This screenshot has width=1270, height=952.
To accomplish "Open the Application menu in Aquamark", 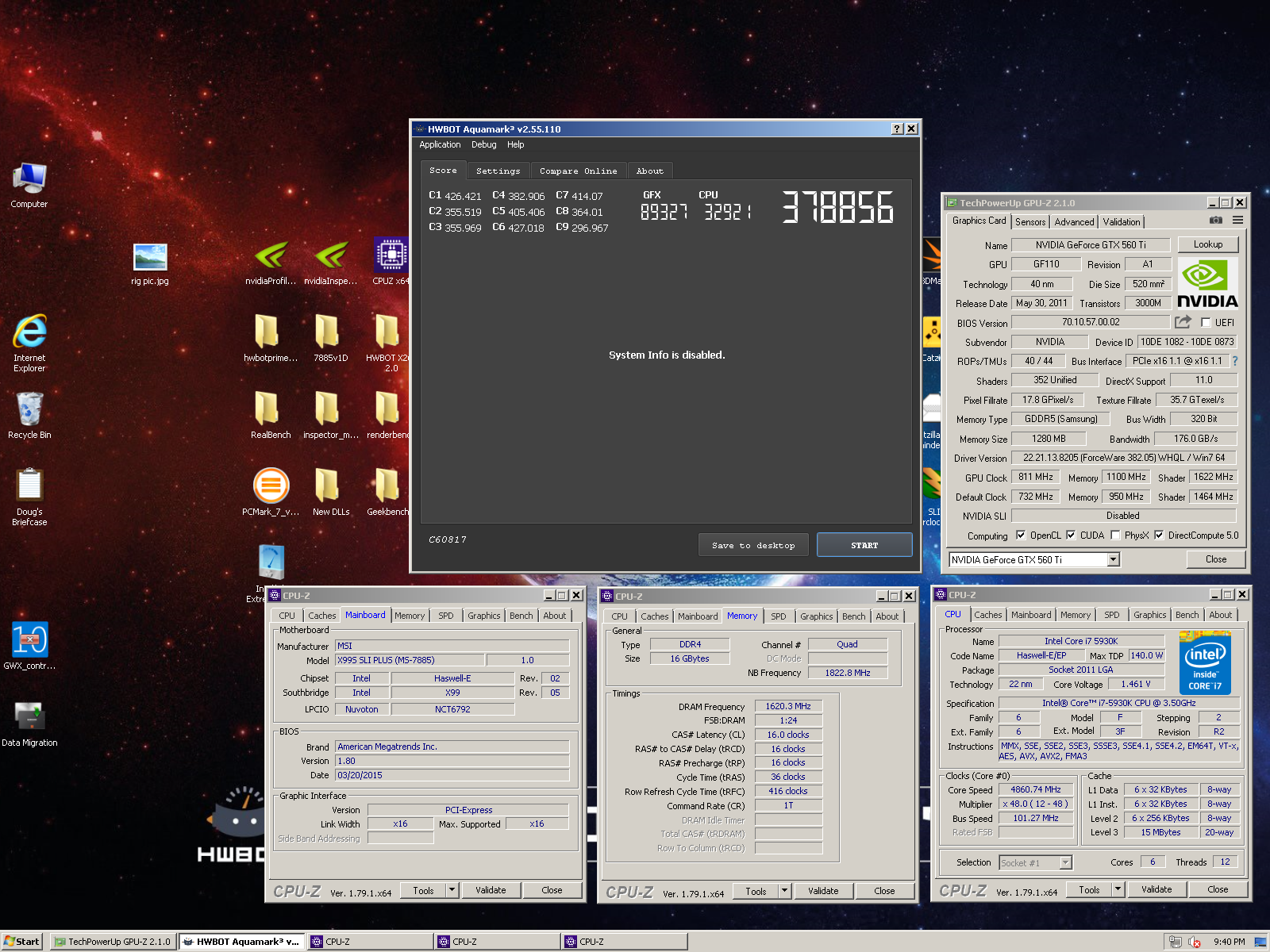I will 440,144.
